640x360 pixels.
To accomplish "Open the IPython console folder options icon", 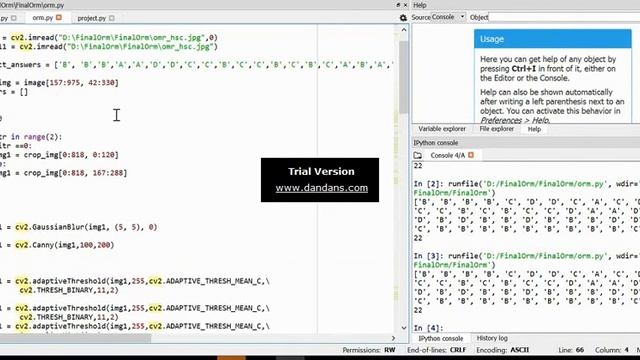I will click(x=418, y=155).
